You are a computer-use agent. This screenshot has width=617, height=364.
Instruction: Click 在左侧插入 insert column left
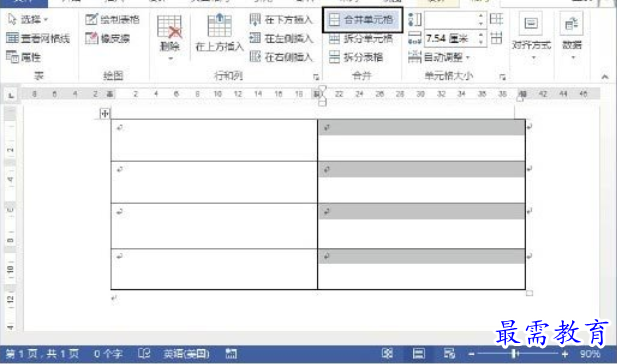pyautogui.click(x=281, y=38)
